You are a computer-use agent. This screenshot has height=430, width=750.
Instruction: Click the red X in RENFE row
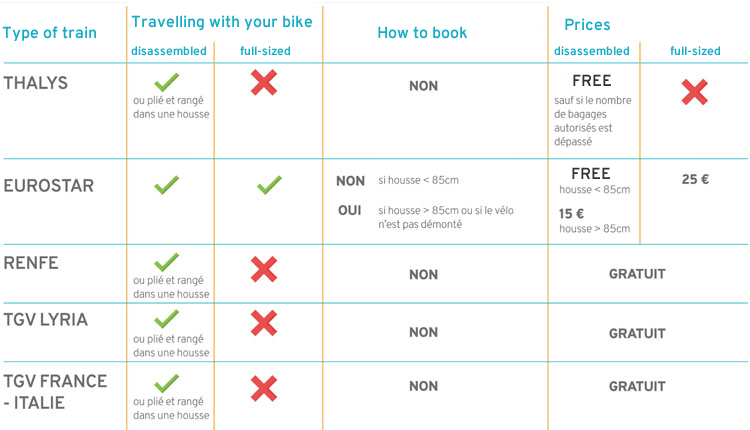(264, 269)
